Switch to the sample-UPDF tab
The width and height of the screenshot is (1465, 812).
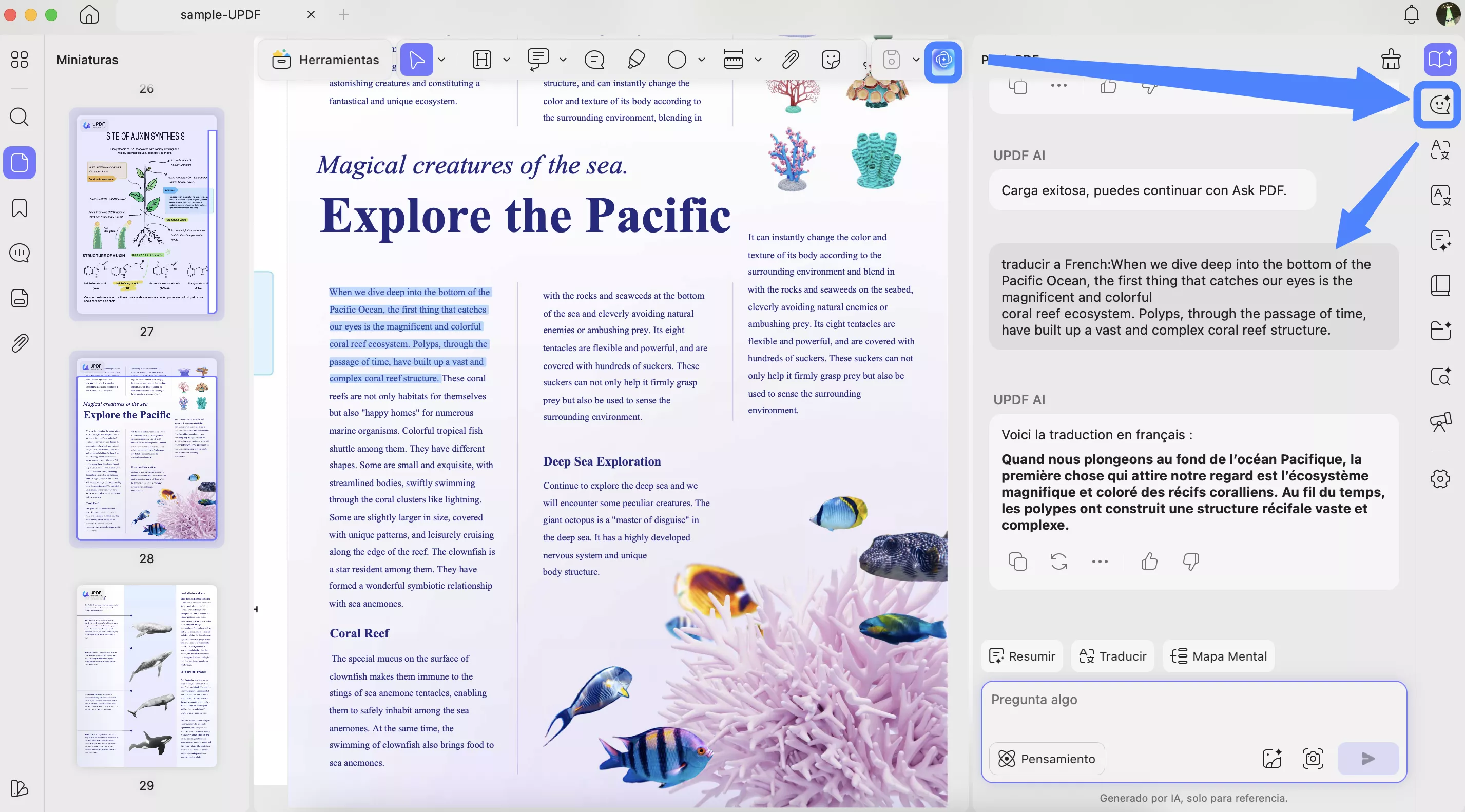221,15
